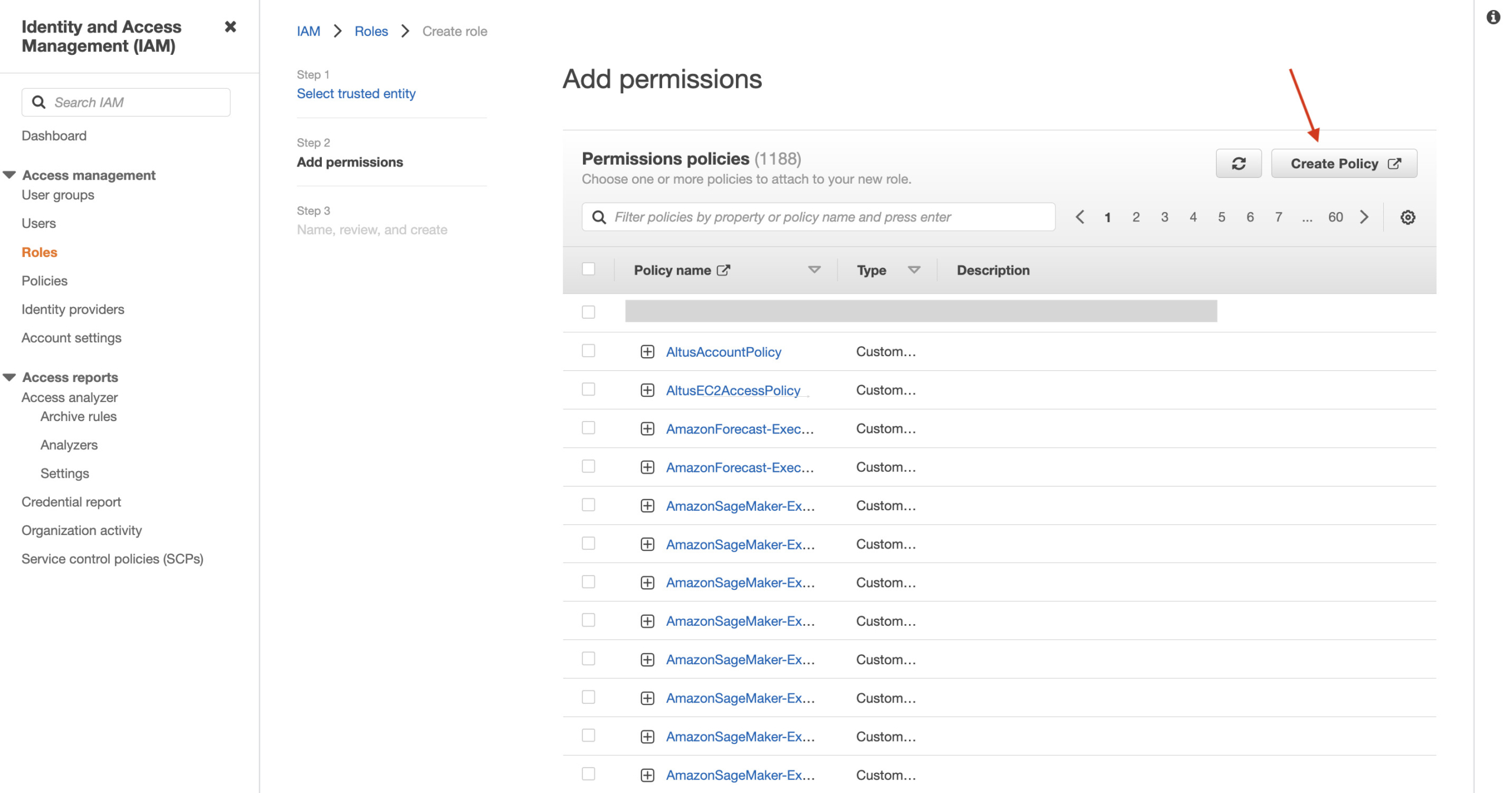Go to previous page of policies
Image resolution: width=1512 pixels, height=793 pixels.
1079,217
